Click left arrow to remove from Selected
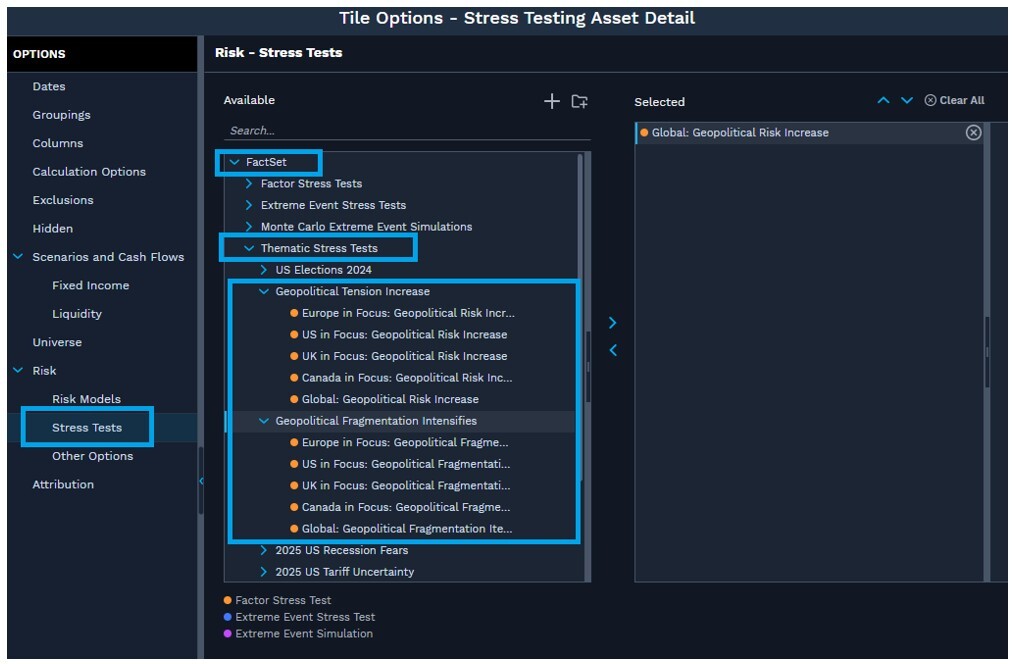This screenshot has height=664, width=1018. point(613,350)
